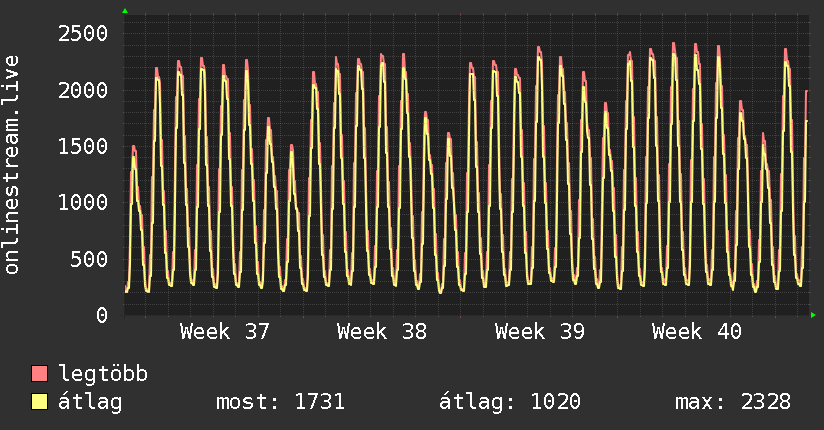
Task: Click the átlag: 1020 statistic
Action: click(x=510, y=402)
